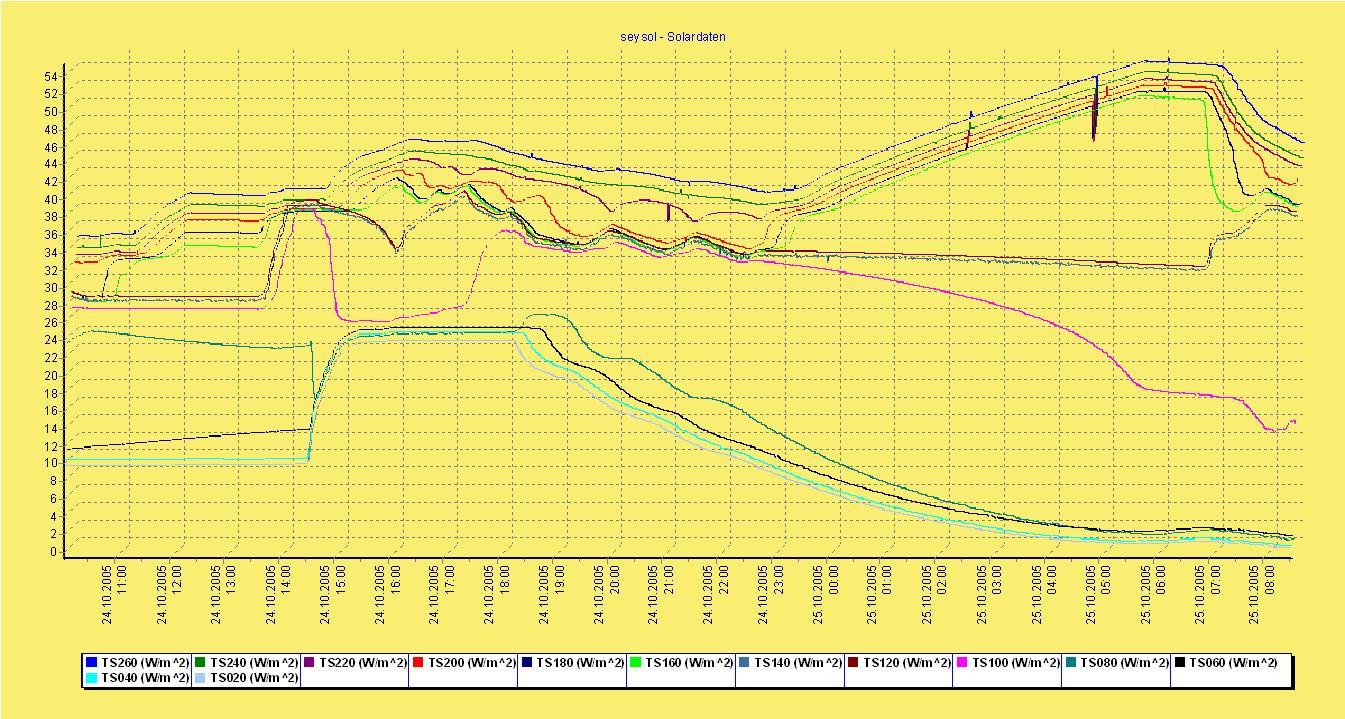Select the teal TS080 legend swatch
The width and height of the screenshot is (1345, 719).
point(1070,662)
